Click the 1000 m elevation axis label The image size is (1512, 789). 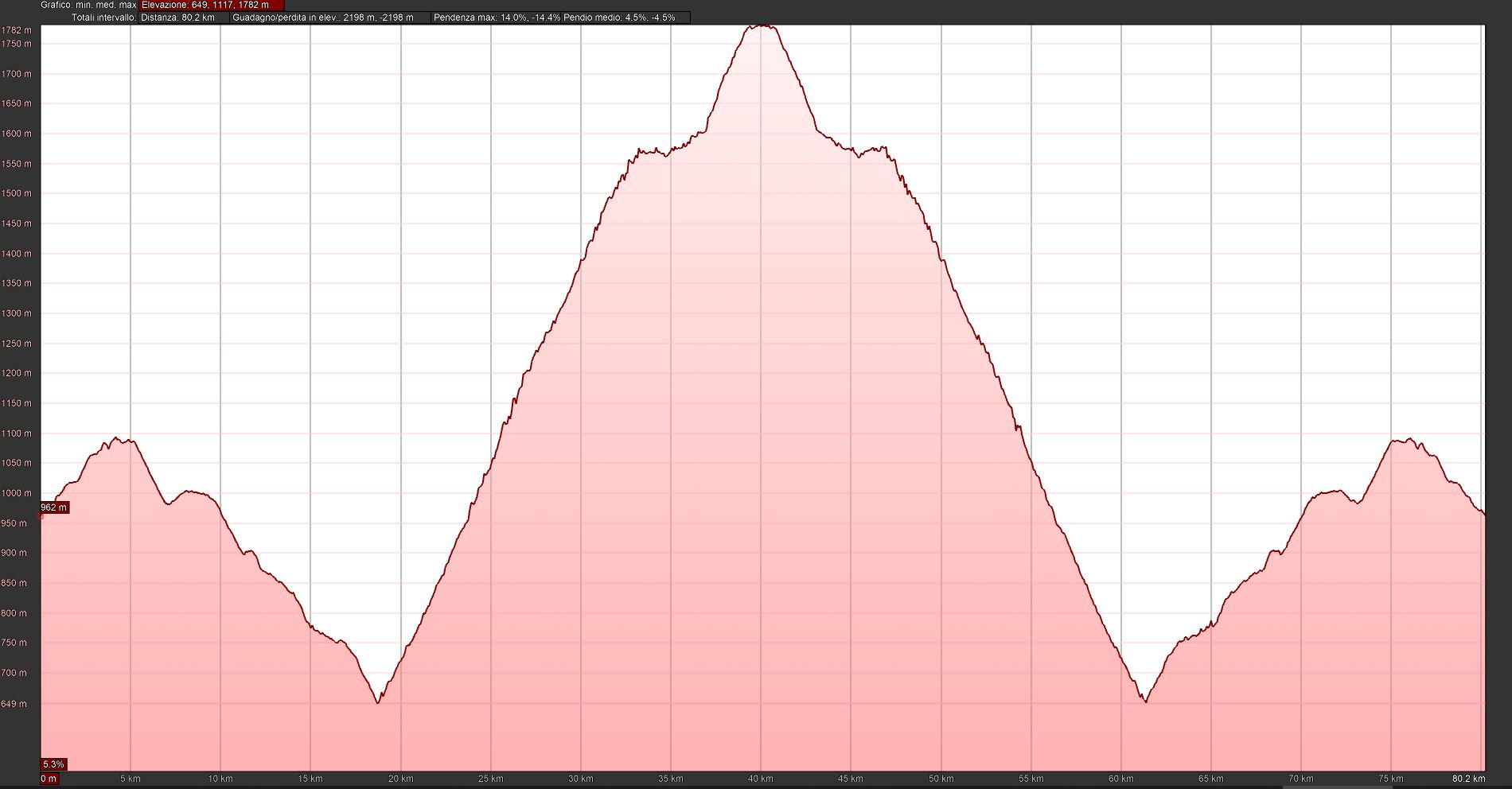click(17, 493)
